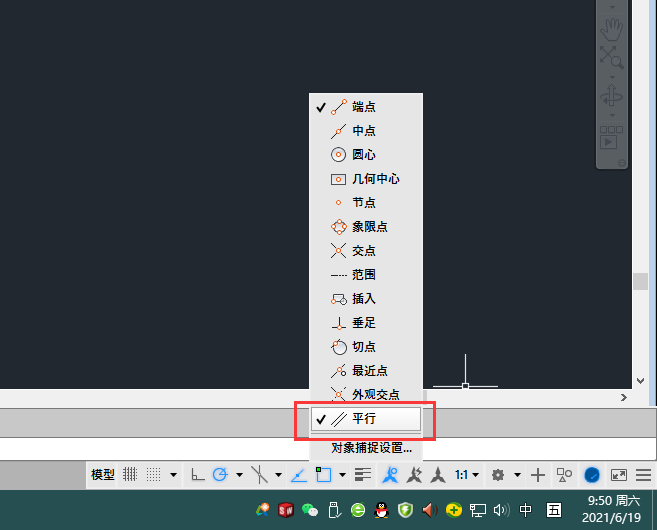Screen dimensions: 657x530
Task: Click the horizontal scrollbar right arrow
Action: [x=624, y=397]
